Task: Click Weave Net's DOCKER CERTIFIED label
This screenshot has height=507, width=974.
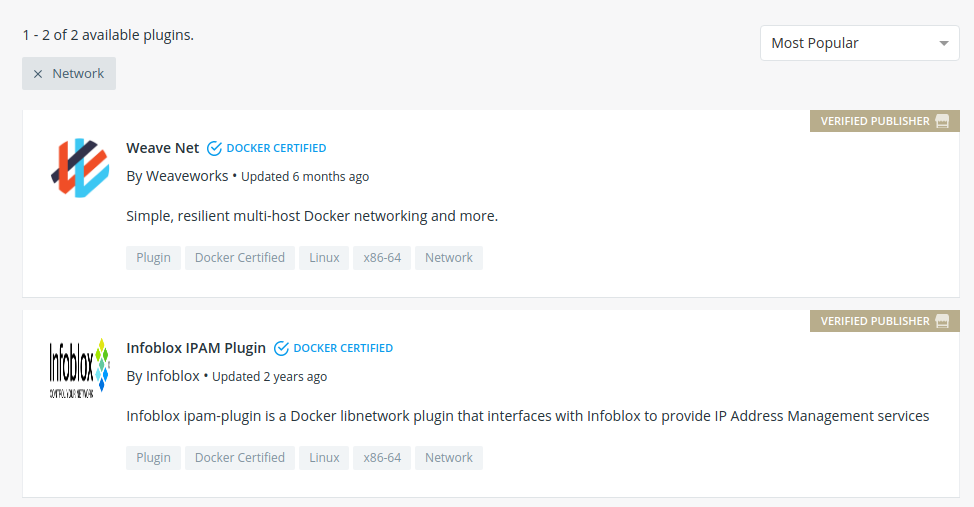Action: (276, 148)
